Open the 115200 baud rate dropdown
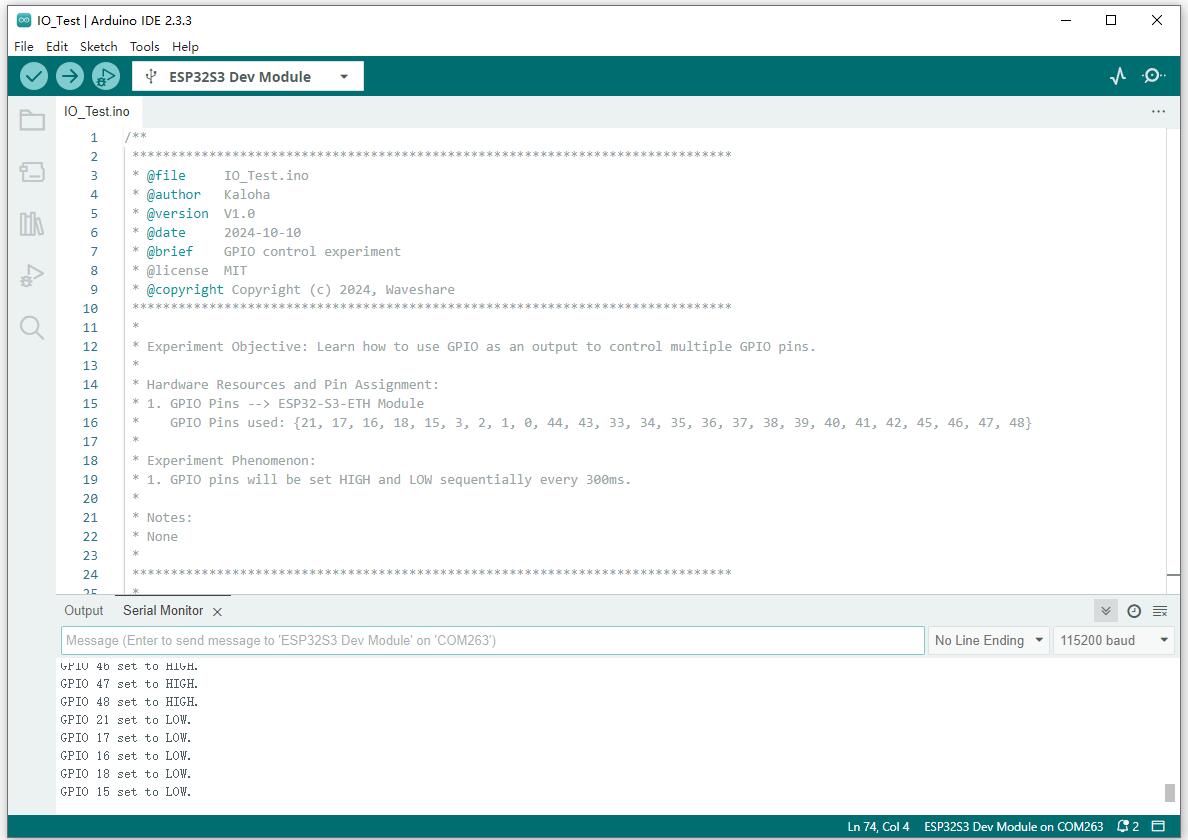Viewport: 1188px width, 840px height. [1113, 640]
